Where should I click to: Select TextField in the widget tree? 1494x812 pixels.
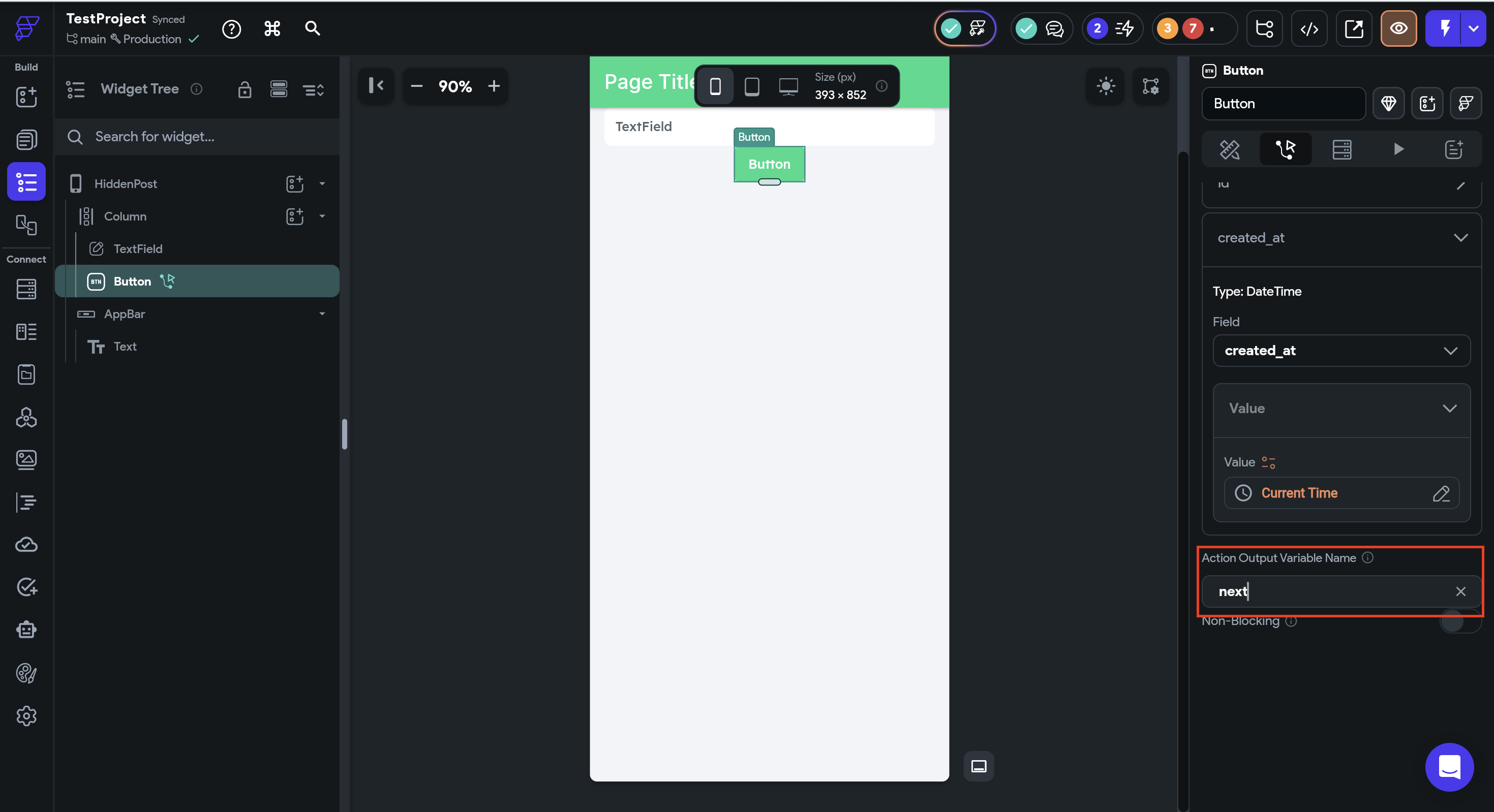tap(137, 248)
